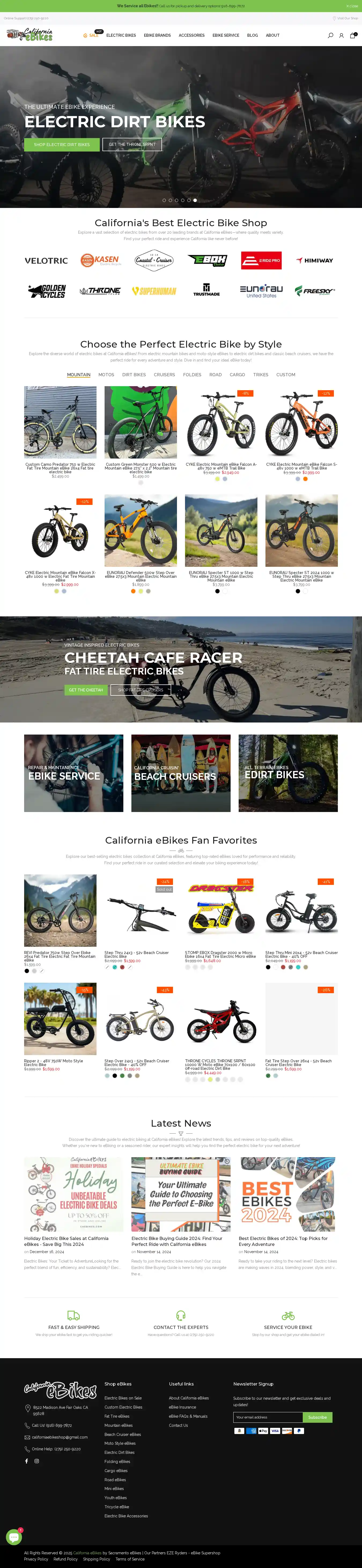Image resolution: width=362 pixels, height=1568 pixels.
Task: Click the Himiway brand logo
Action: click(315, 260)
